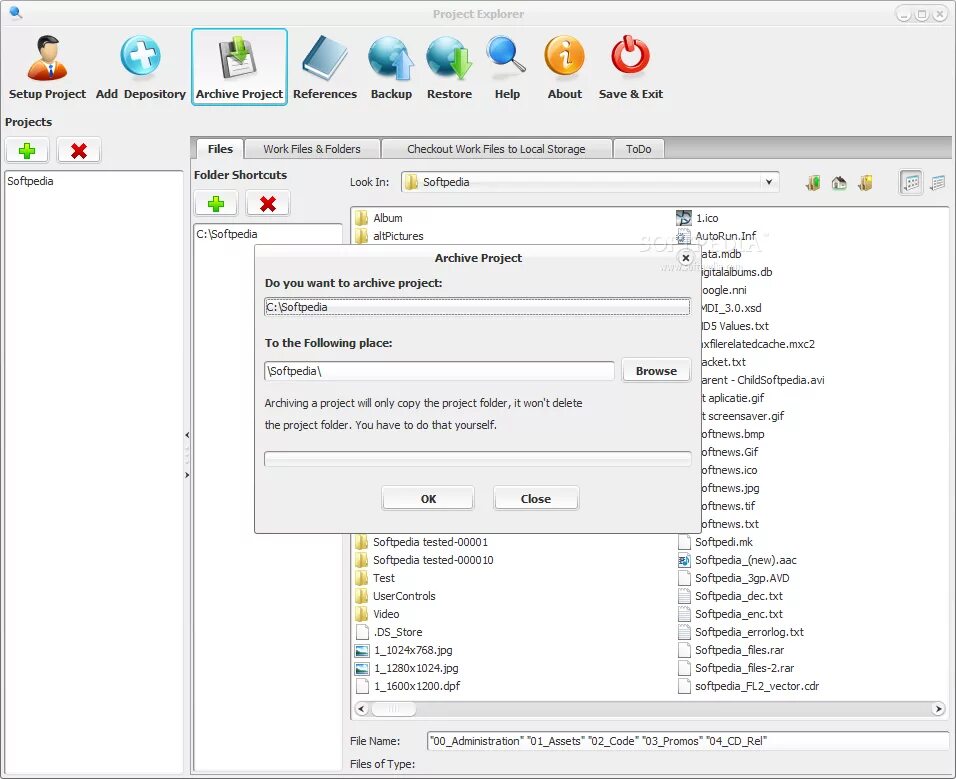Select the Archive Project toolbar button
The width and height of the screenshot is (956, 779).
(239, 67)
